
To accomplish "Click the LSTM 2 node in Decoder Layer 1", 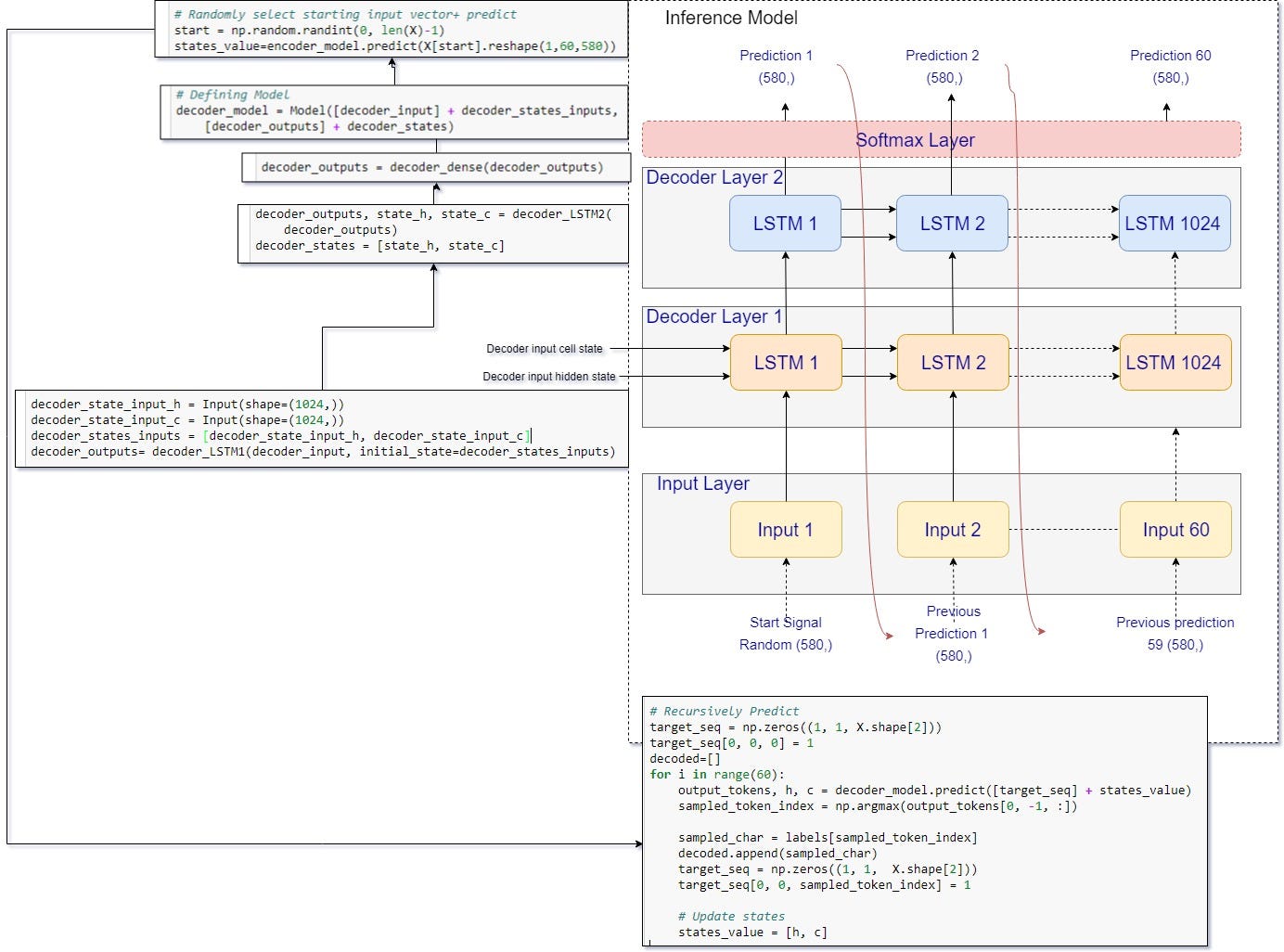I will (x=952, y=363).
